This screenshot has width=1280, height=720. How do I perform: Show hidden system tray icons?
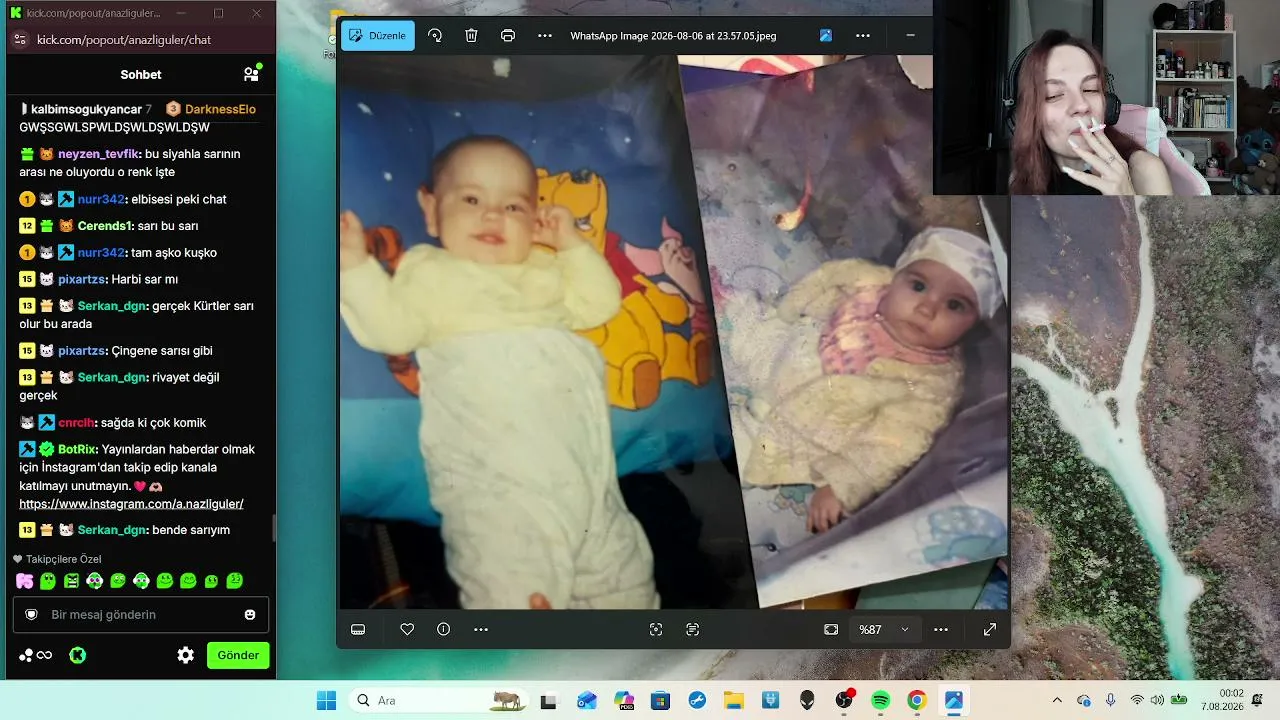click(1057, 700)
